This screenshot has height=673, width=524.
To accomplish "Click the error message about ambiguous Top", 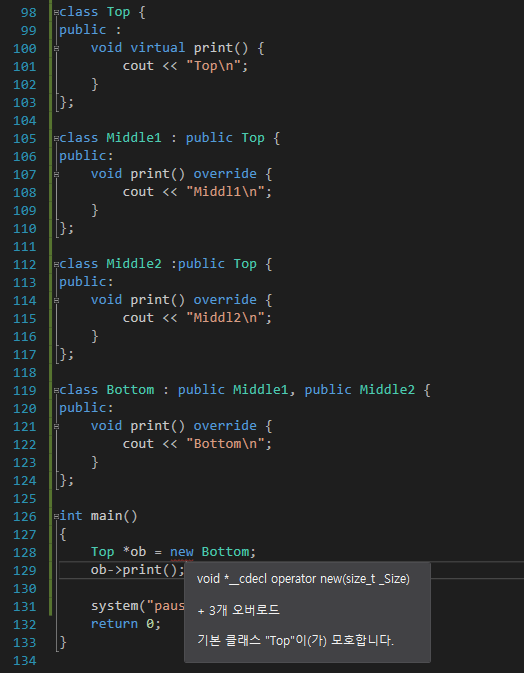I will 295,640.
